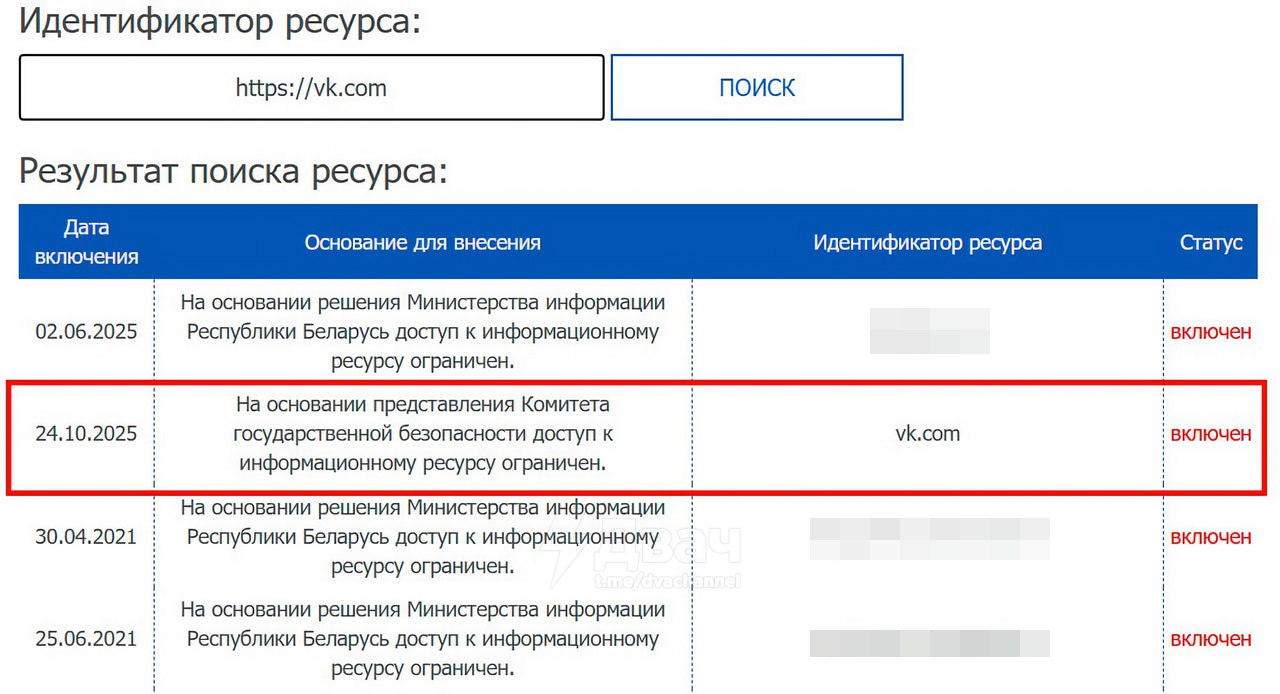
Task: Click the ПОИСК search button
Action: tap(757, 87)
